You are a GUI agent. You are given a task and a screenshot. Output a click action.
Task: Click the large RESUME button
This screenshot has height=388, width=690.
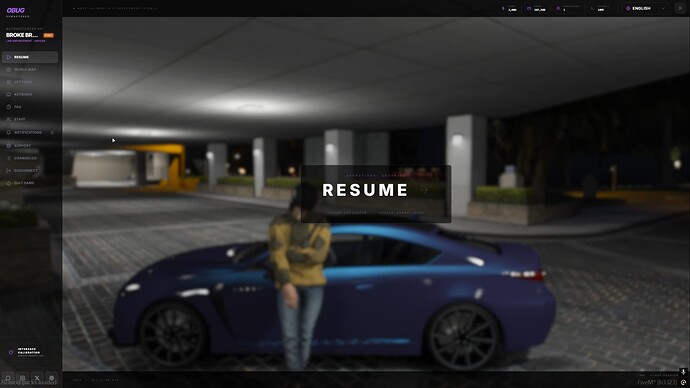coord(376,194)
